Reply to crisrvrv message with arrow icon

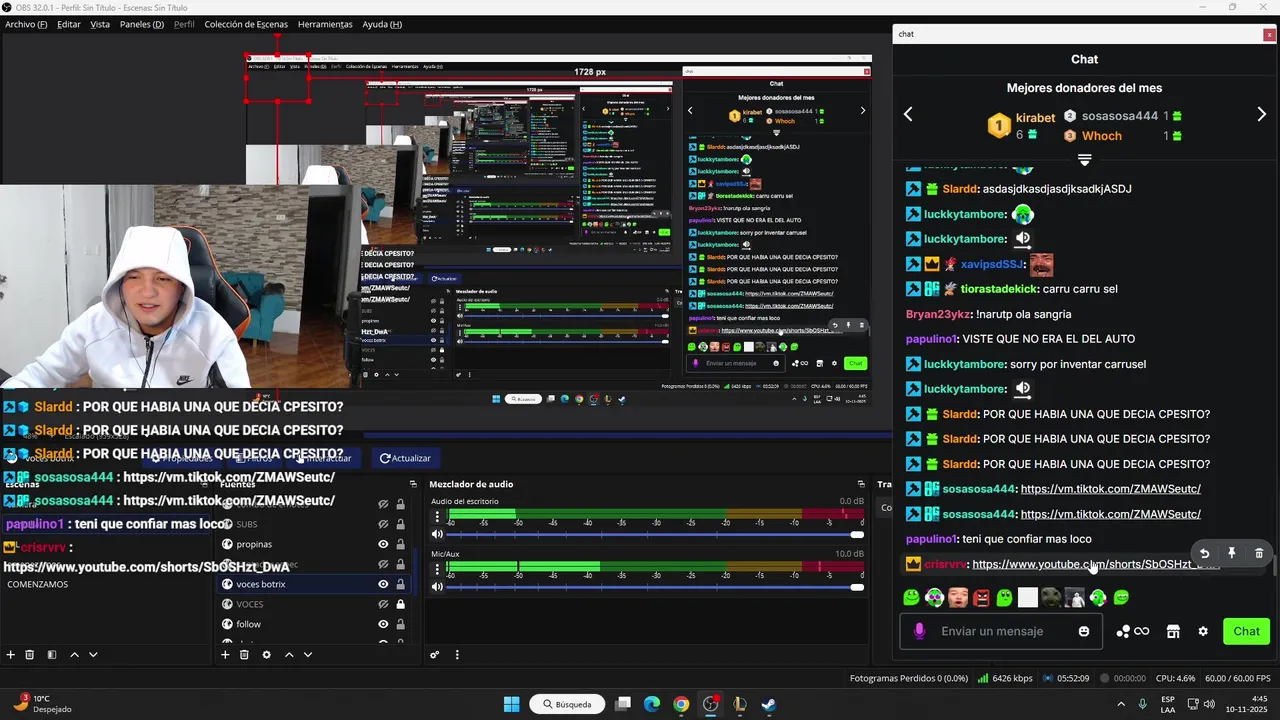point(1205,553)
